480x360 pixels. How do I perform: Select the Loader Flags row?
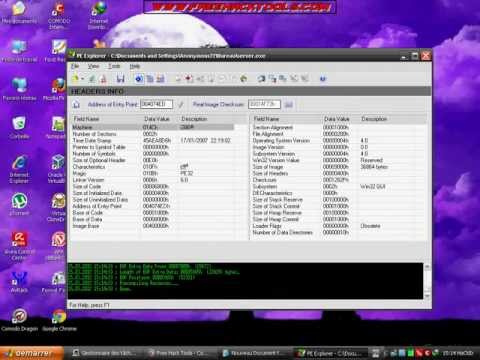pyautogui.click(x=339, y=226)
